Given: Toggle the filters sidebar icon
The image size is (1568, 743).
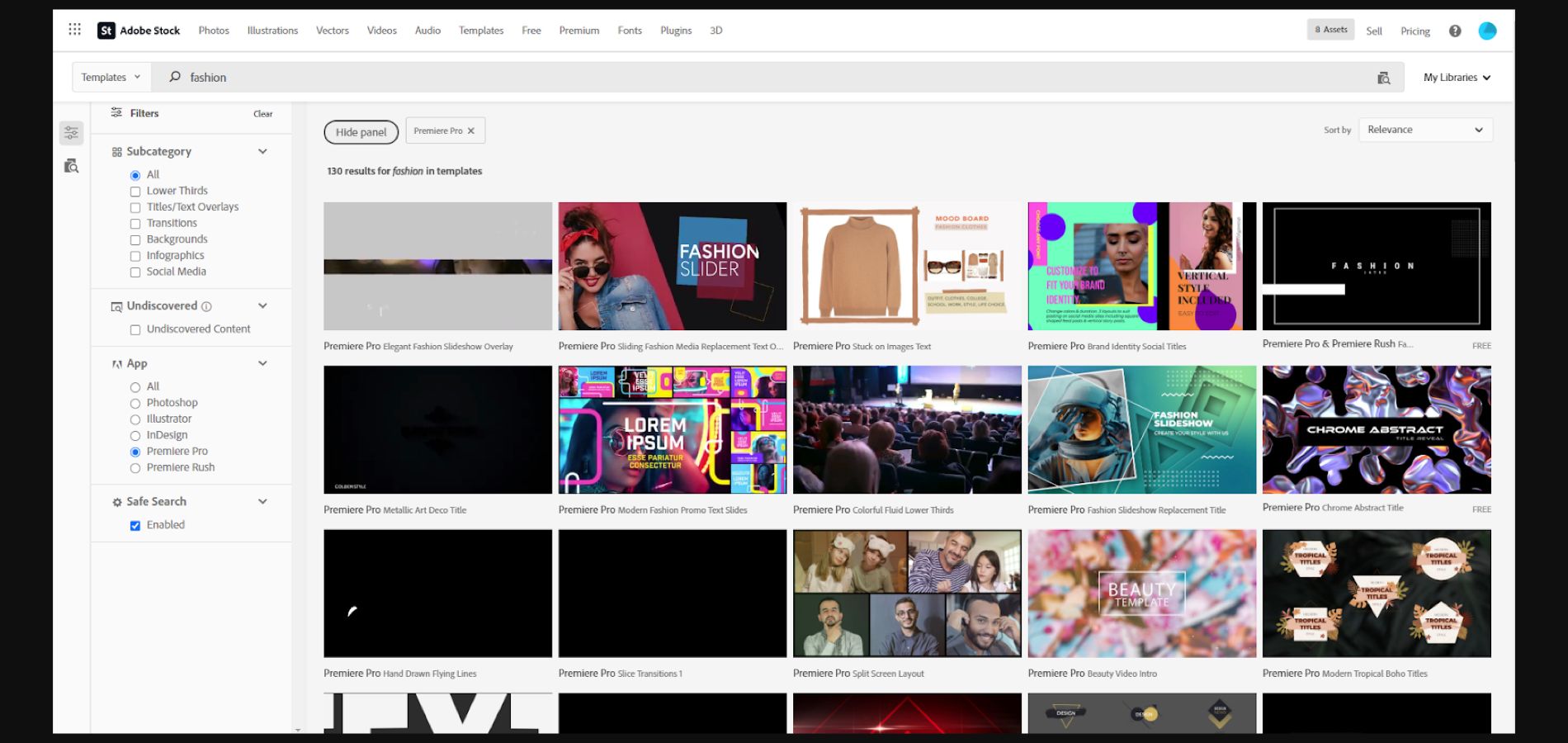Looking at the screenshot, I should [72, 132].
